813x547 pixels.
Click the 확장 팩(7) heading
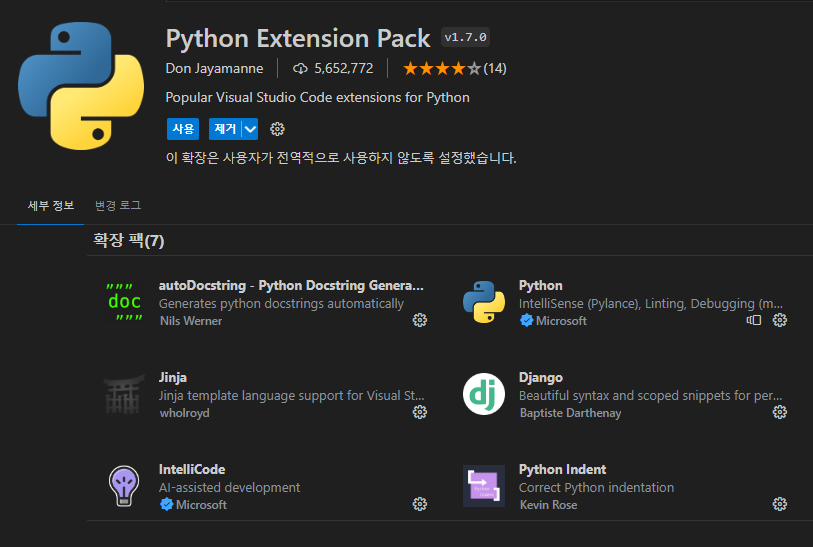click(x=129, y=241)
